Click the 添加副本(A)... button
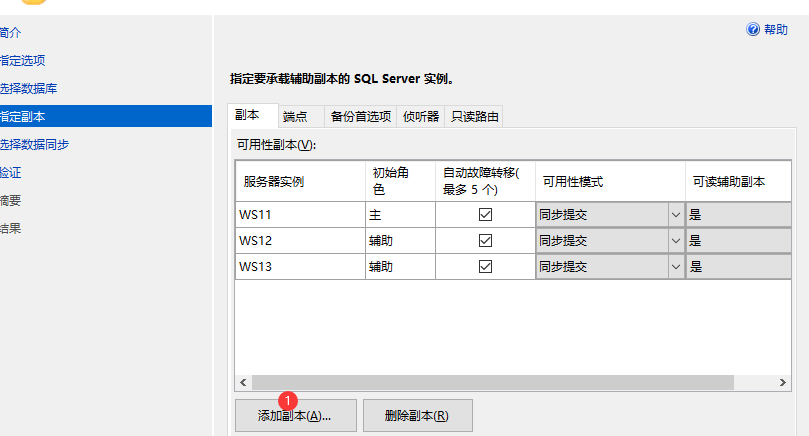The image size is (809, 436). click(x=296, y=415)
